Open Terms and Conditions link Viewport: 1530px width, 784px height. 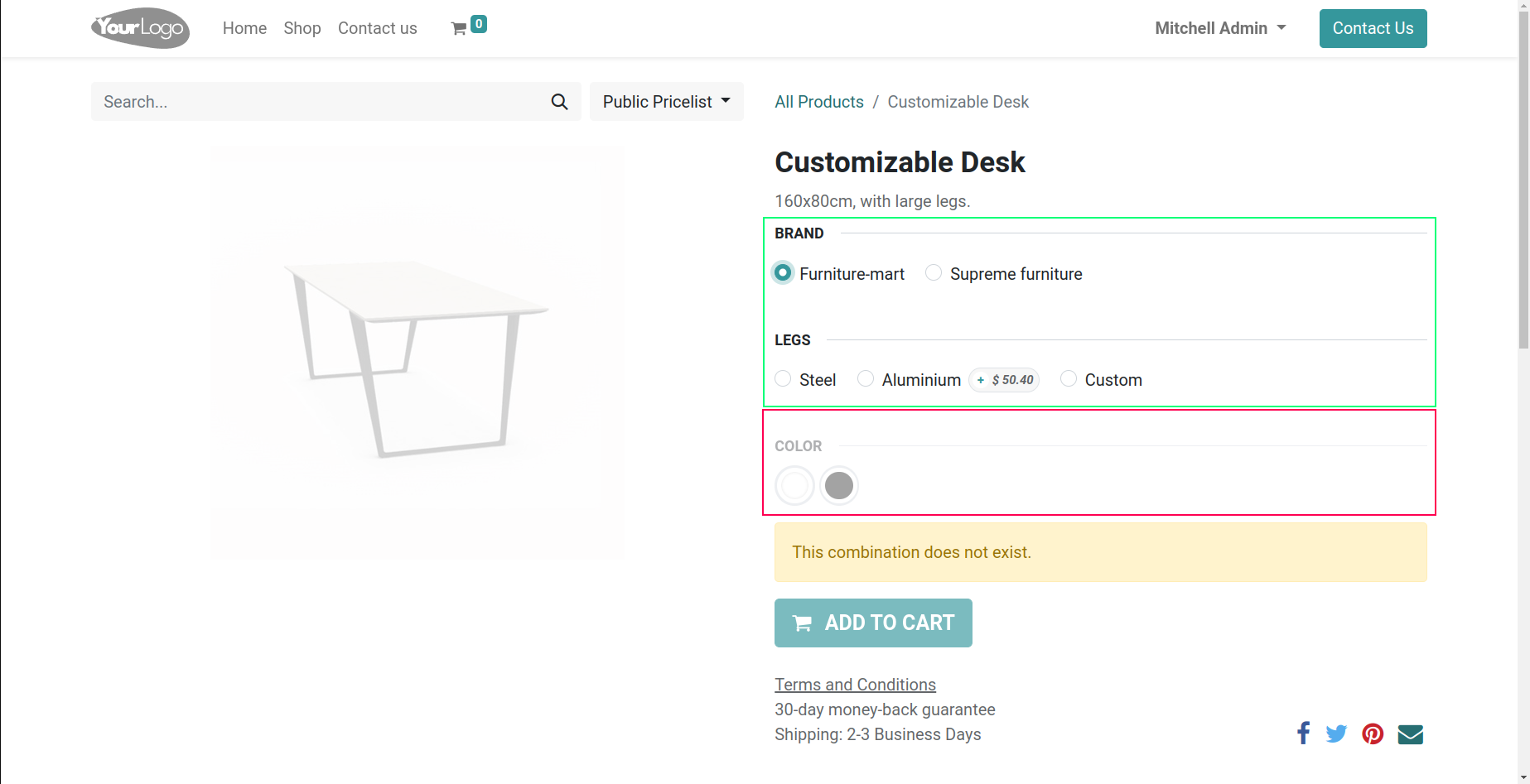click(855, 685)
